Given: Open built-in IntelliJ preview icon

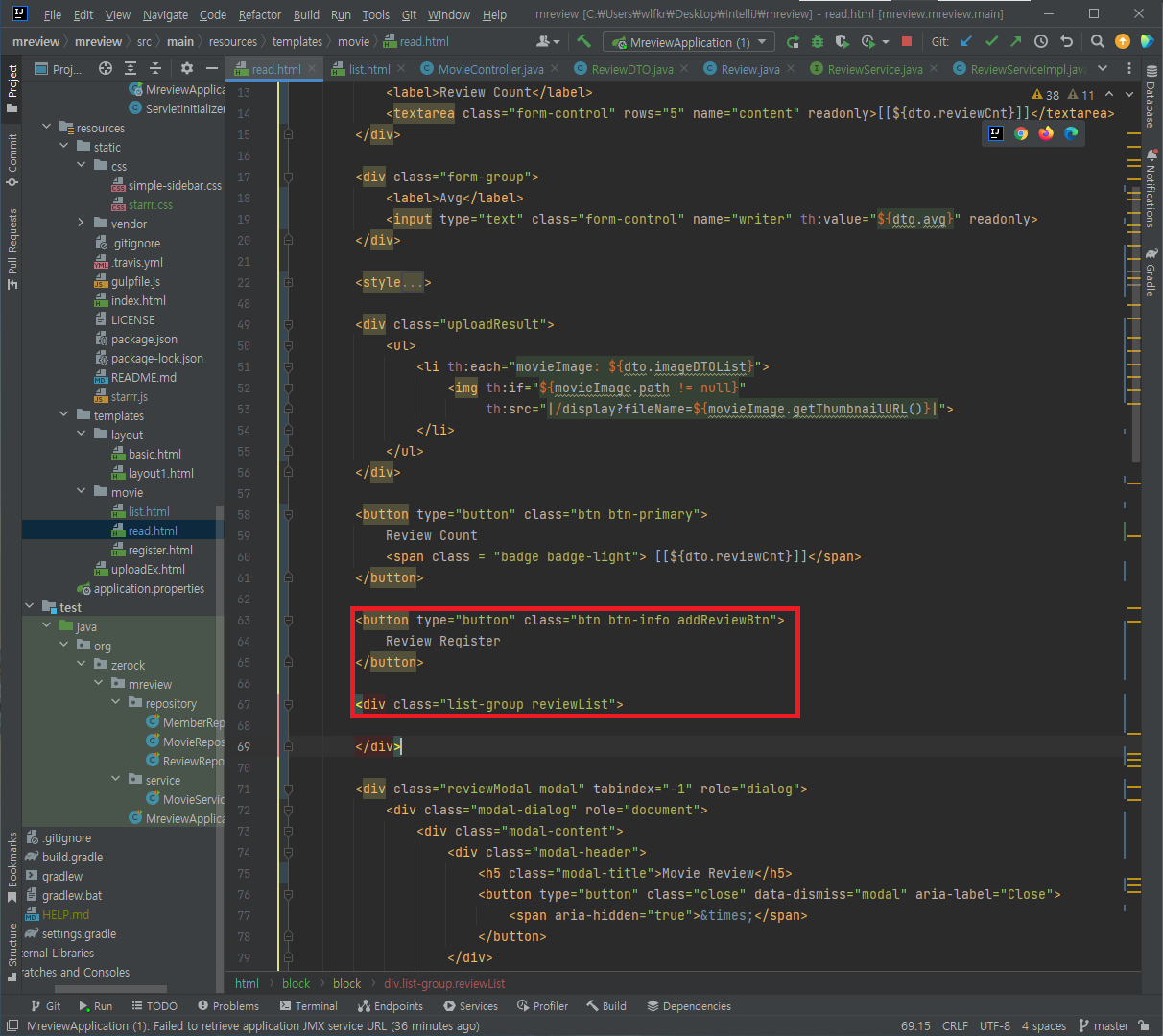Looking at the screenshot, I should tap(996, 133).
